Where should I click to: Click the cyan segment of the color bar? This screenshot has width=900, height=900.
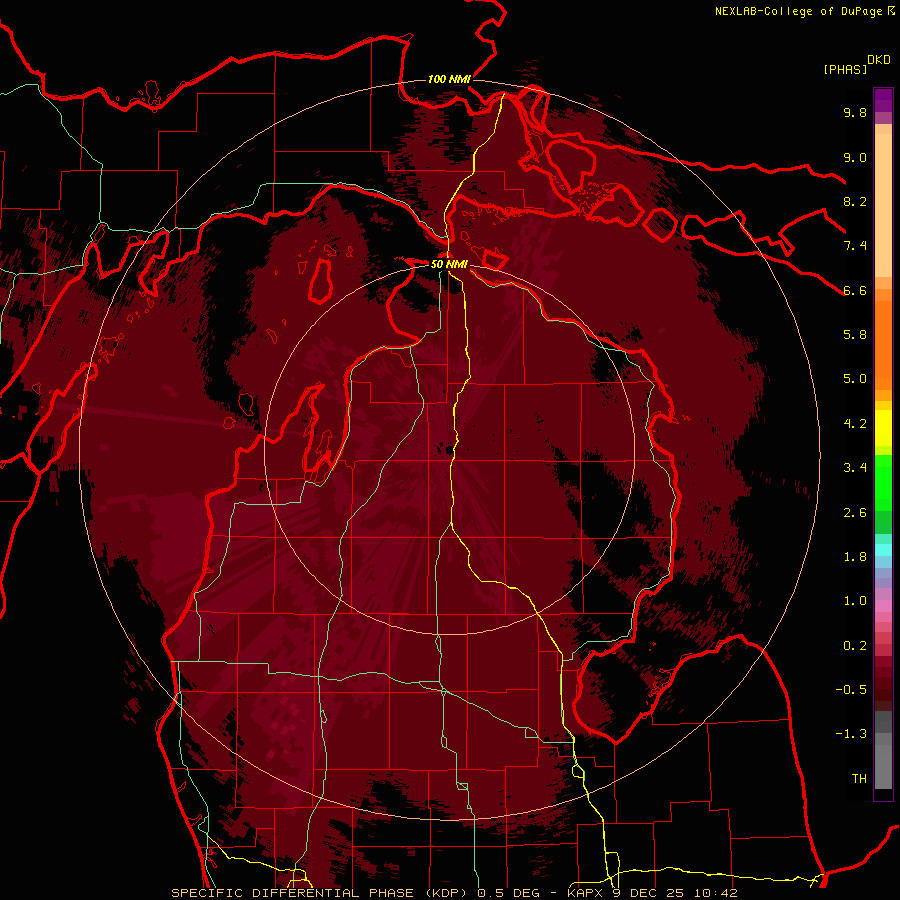(x=883, y=549)
